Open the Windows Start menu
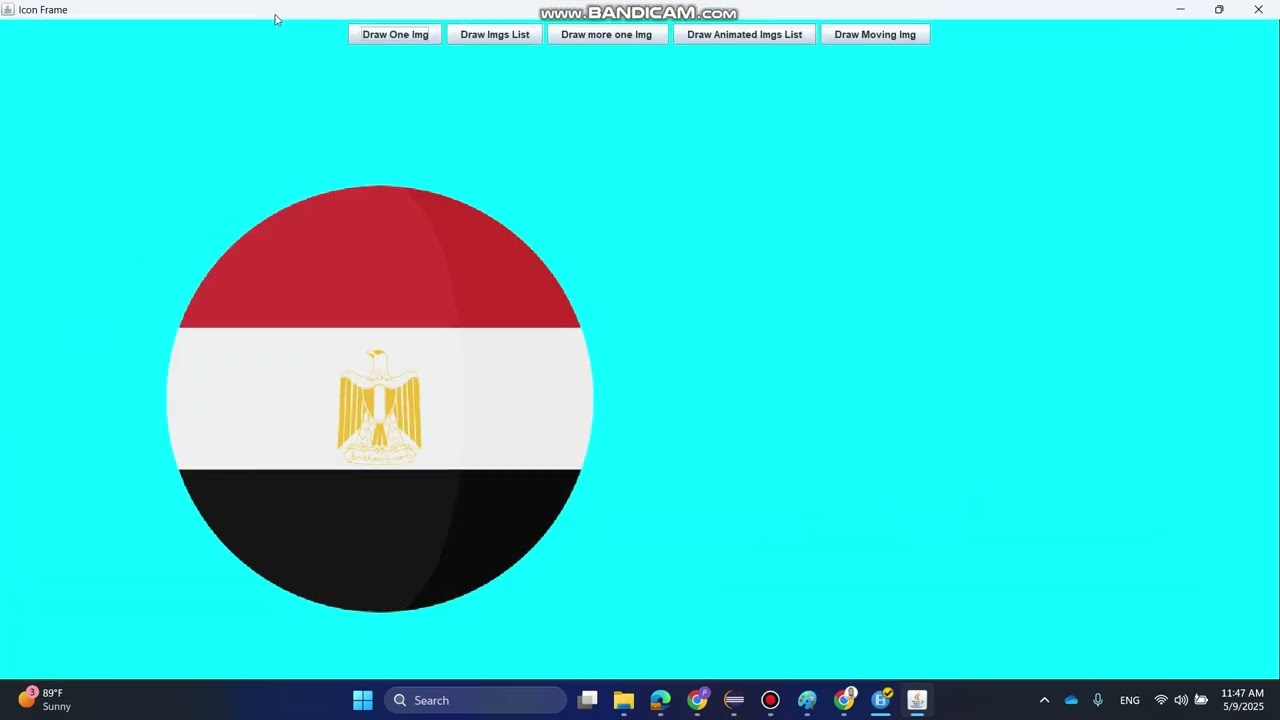Image resolution: width=1280 pixels, height=720 pixels. (363, 700)
